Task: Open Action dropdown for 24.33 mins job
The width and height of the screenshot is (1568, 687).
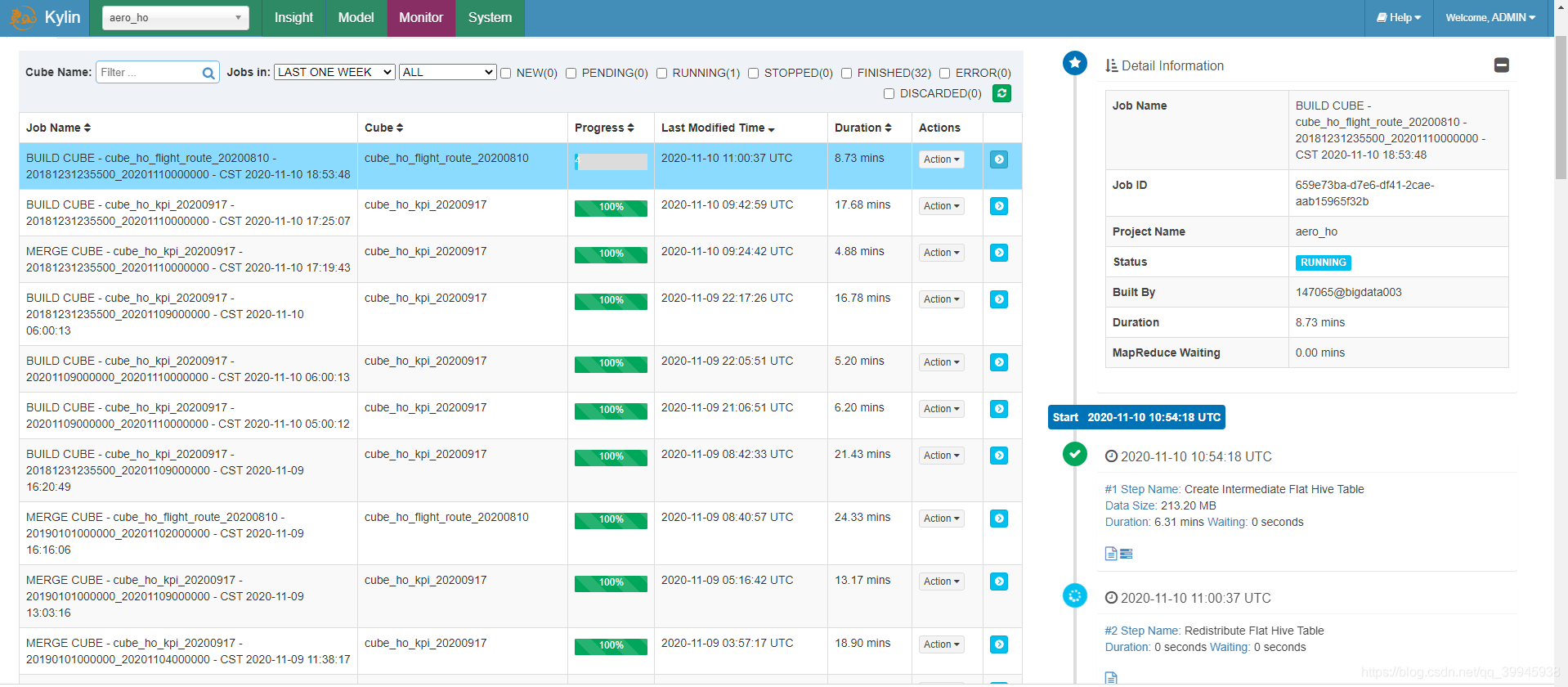Action: [942, 519]
